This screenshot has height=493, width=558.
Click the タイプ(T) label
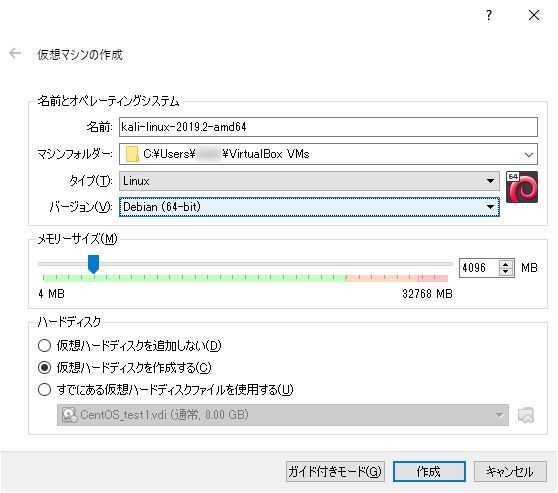[91, 181]
